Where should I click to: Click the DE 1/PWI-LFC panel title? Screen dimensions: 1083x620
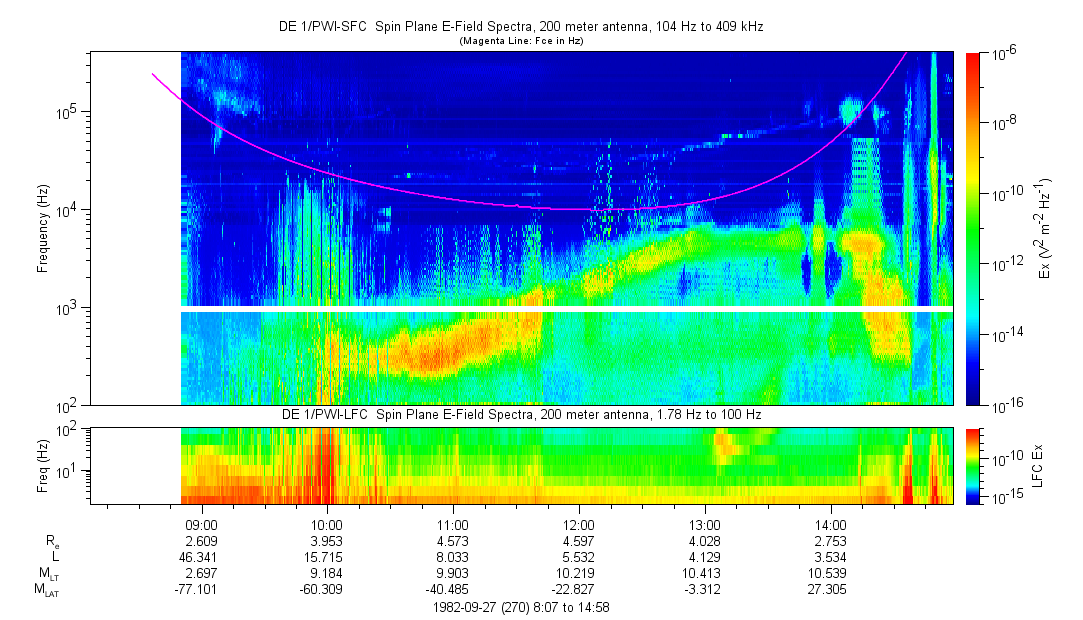pyautogui.click(x=520, y=414)
